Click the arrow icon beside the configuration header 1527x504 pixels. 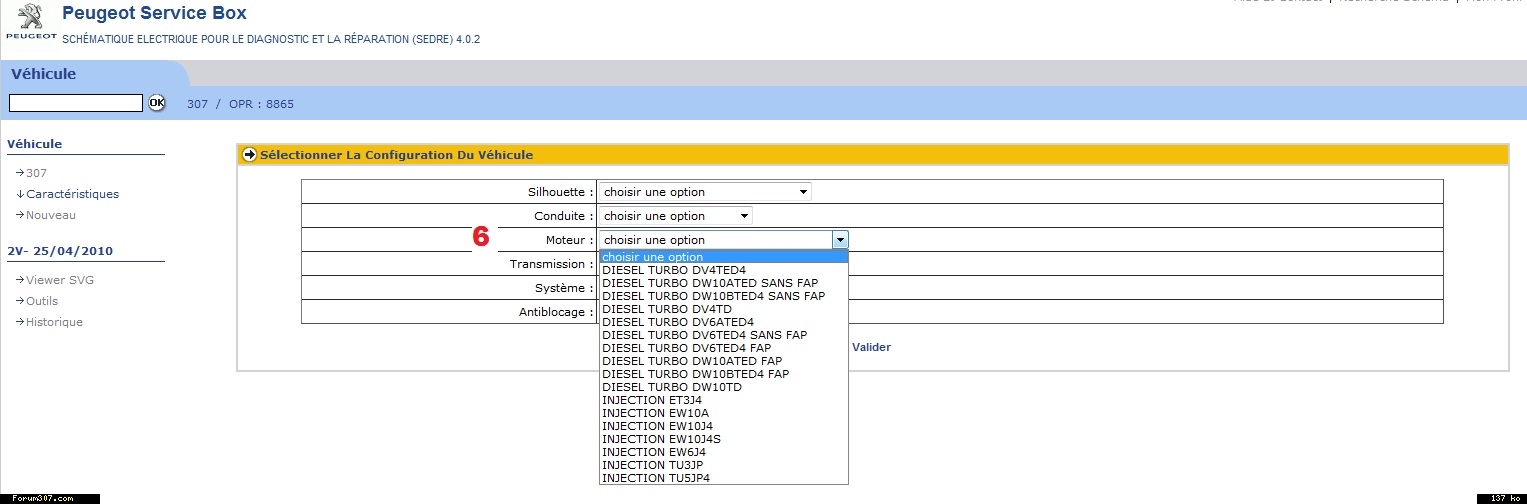tap(250, 155)
